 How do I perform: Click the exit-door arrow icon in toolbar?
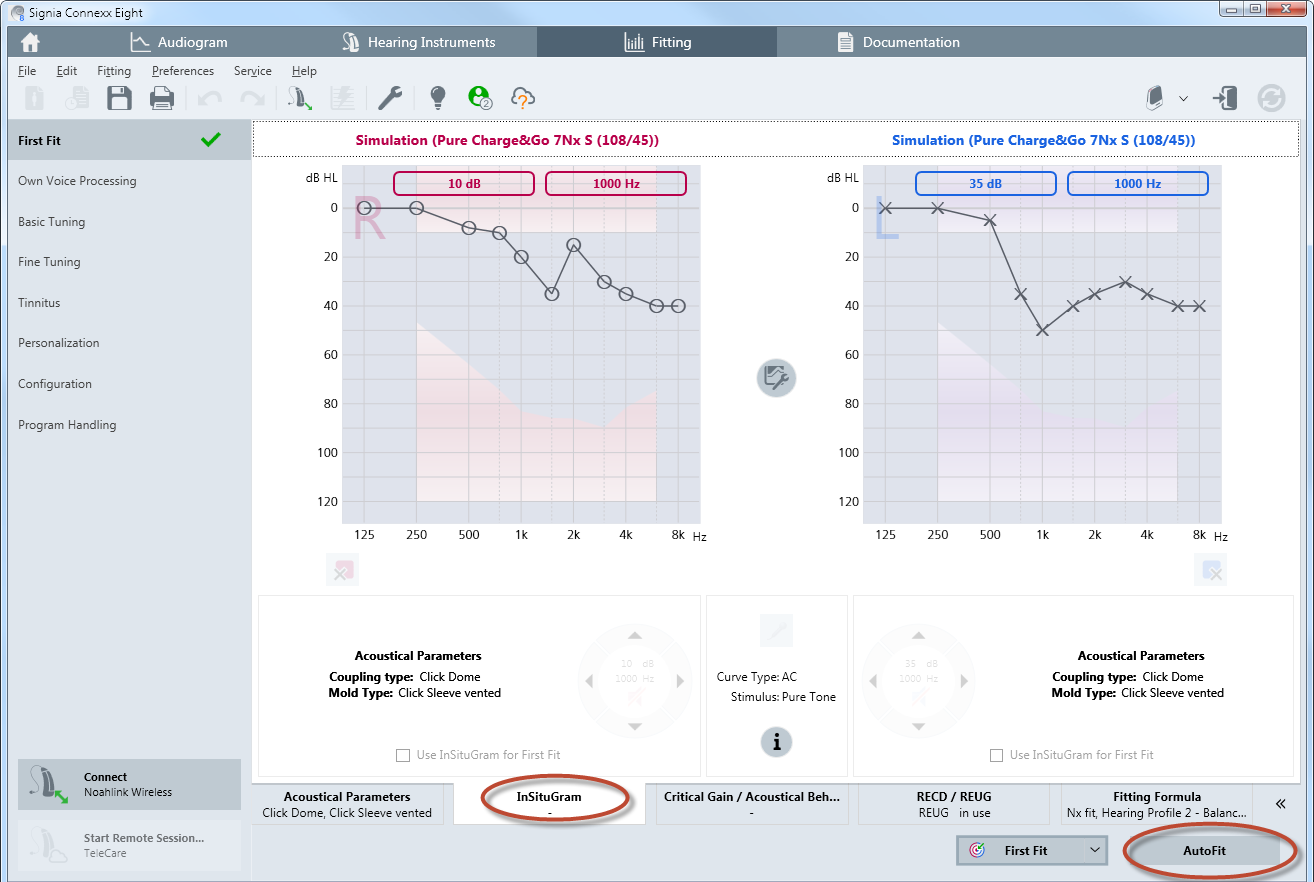click(1225, 98)
